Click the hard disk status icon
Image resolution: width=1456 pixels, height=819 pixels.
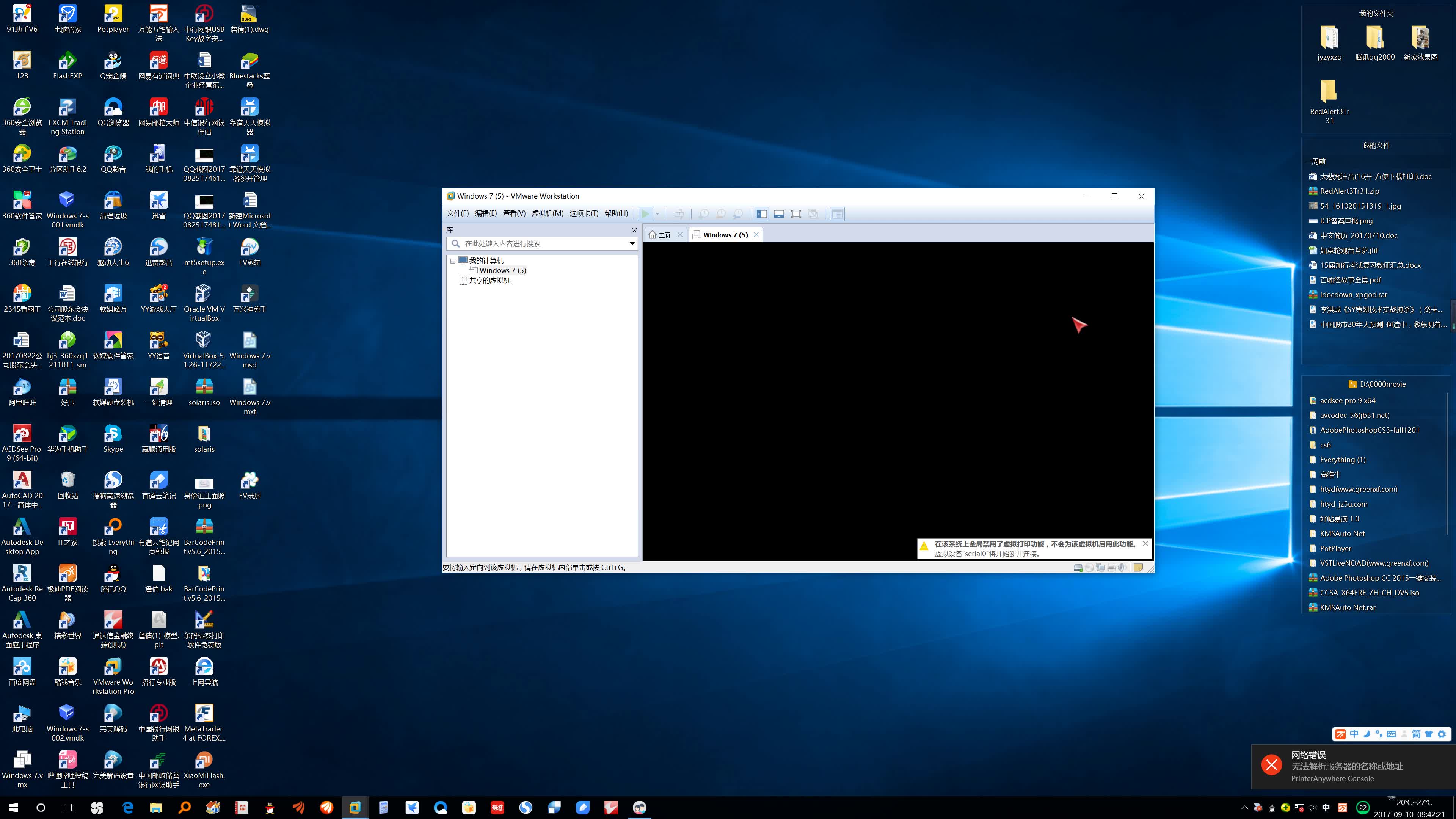1078,568
